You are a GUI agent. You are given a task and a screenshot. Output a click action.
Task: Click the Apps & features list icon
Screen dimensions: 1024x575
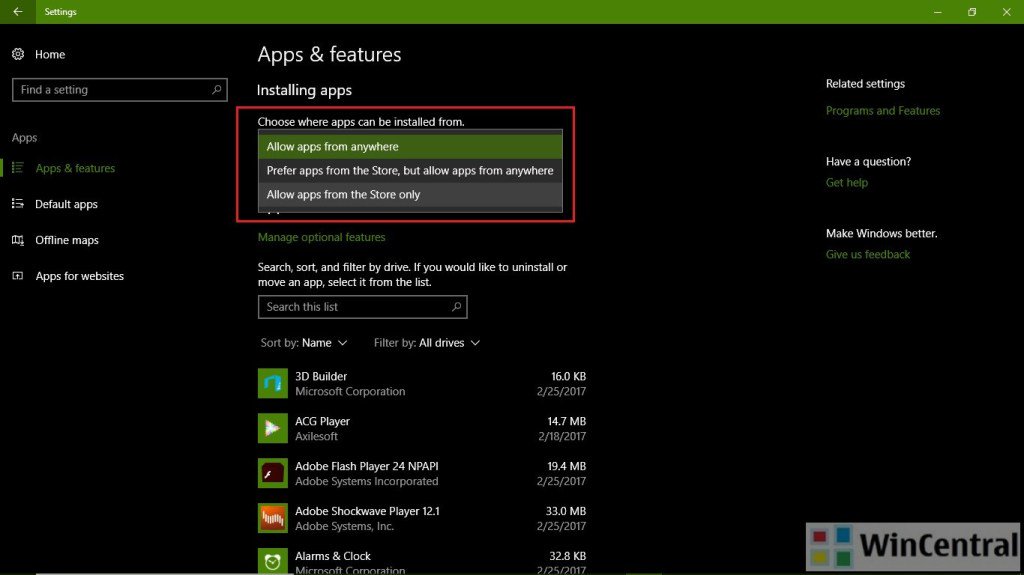[x=18, y=168]
